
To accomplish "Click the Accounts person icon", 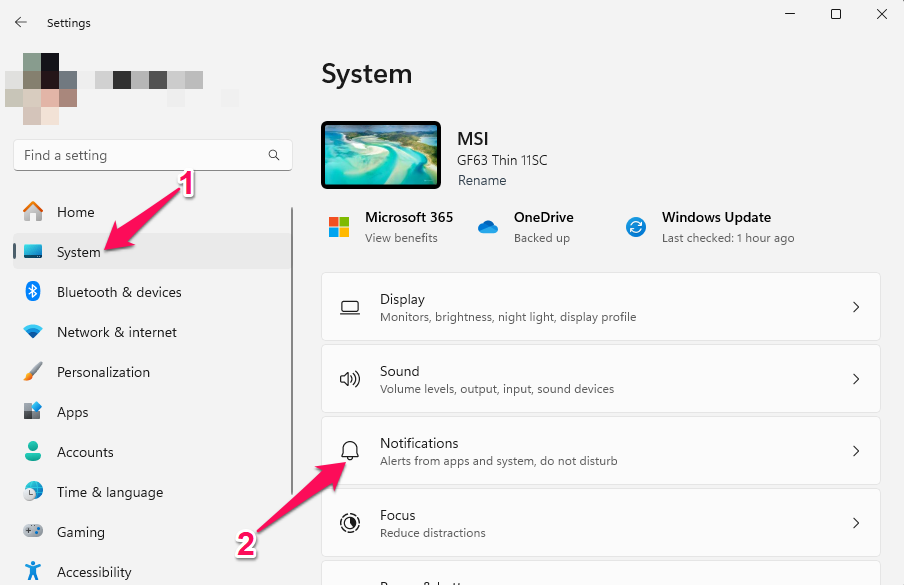I will (33, 451).
